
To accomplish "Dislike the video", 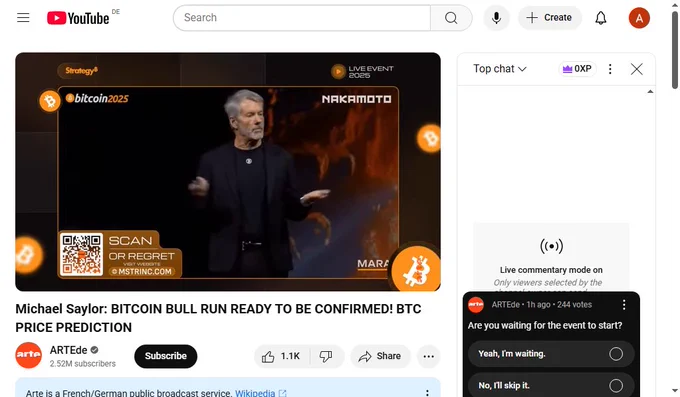I will 327,356.
